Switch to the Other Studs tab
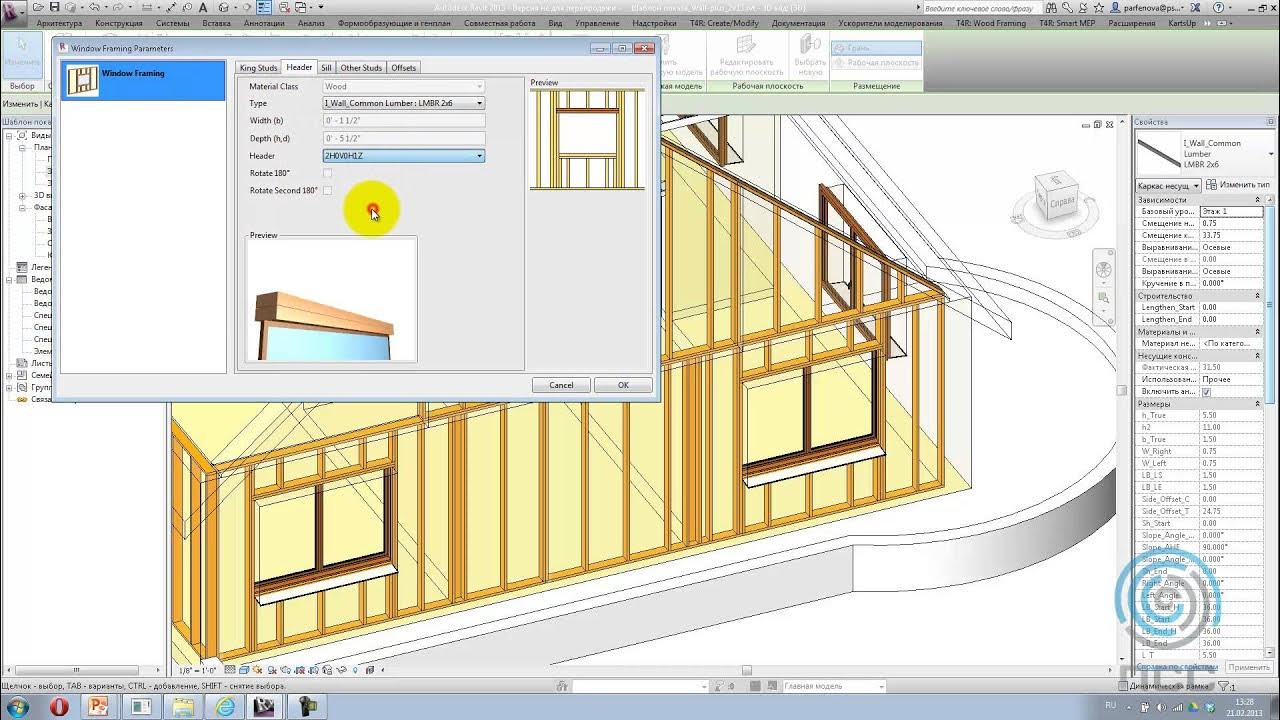This screenshot has height=720, width=1280. click(x=361, y=68)
